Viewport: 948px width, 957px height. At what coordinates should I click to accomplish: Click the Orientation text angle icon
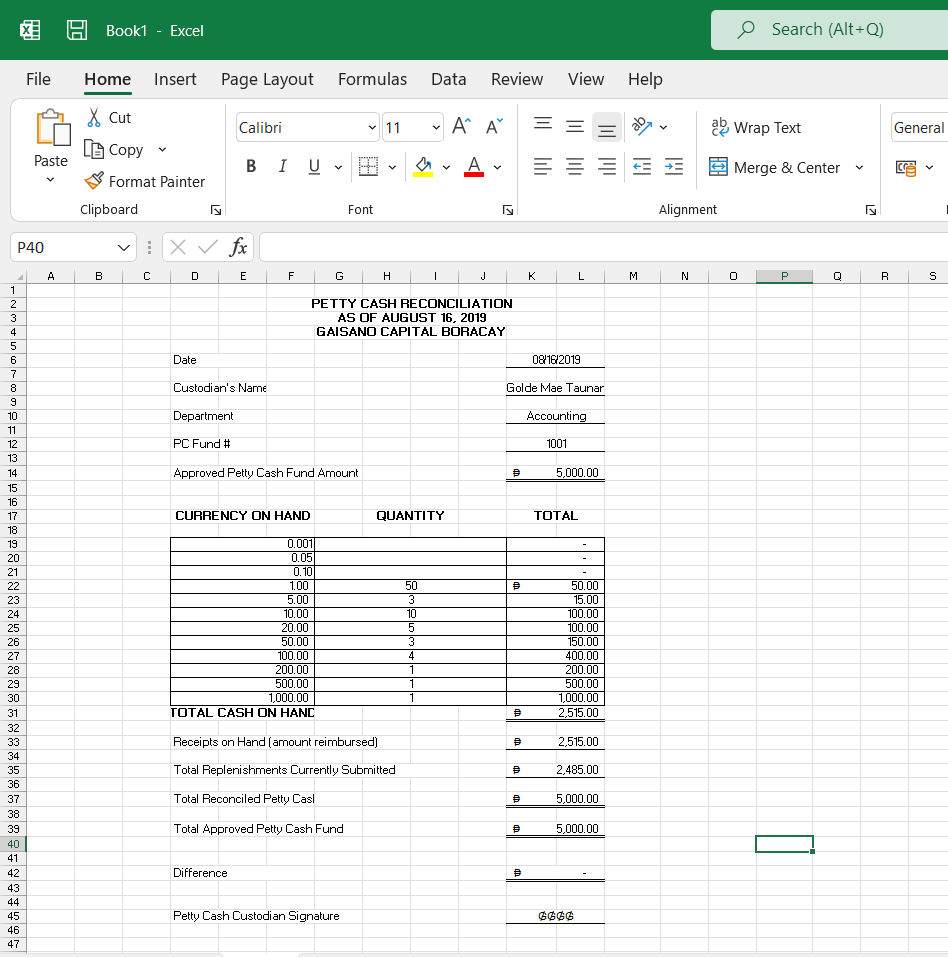coord(640,127)
